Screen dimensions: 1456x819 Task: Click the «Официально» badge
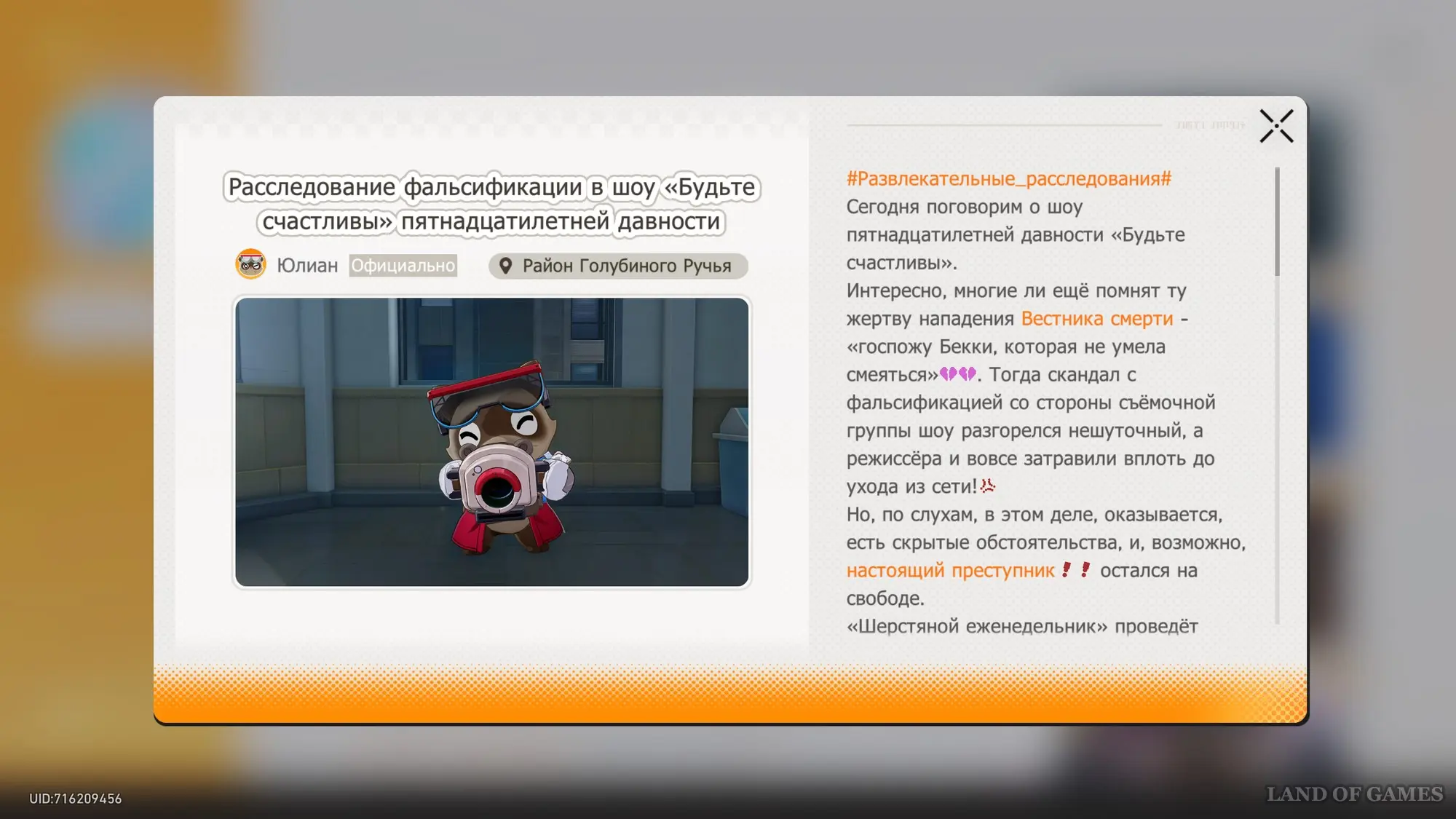[x=403, y=266]
